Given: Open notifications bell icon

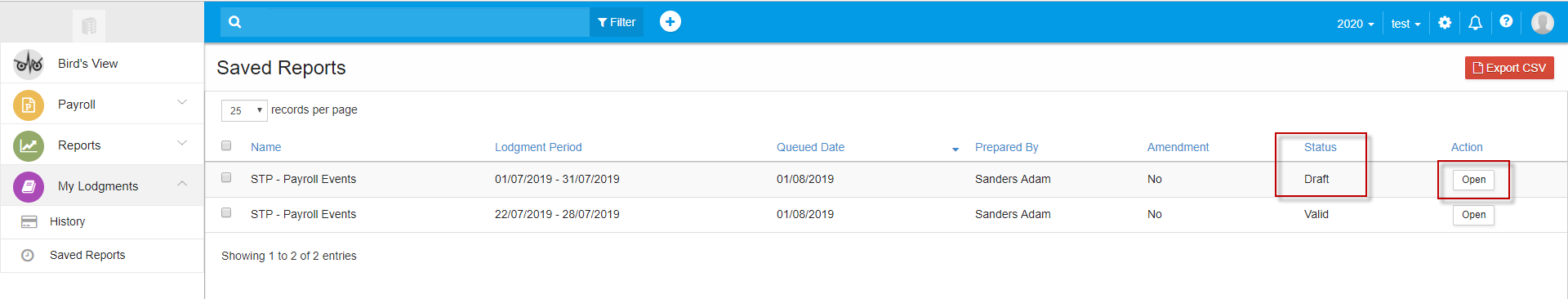Looking at the screenshot, I should (x=1475, y=23).
